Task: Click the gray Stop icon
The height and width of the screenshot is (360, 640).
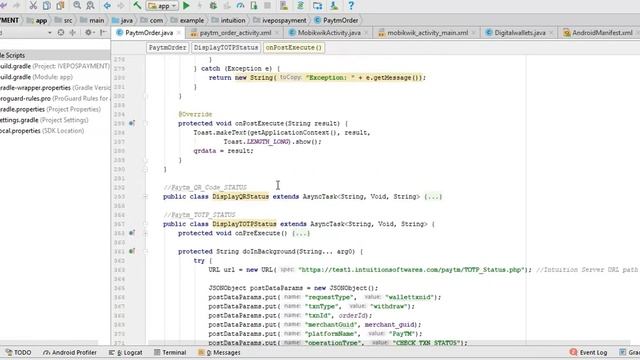Action: coord(267,6)
